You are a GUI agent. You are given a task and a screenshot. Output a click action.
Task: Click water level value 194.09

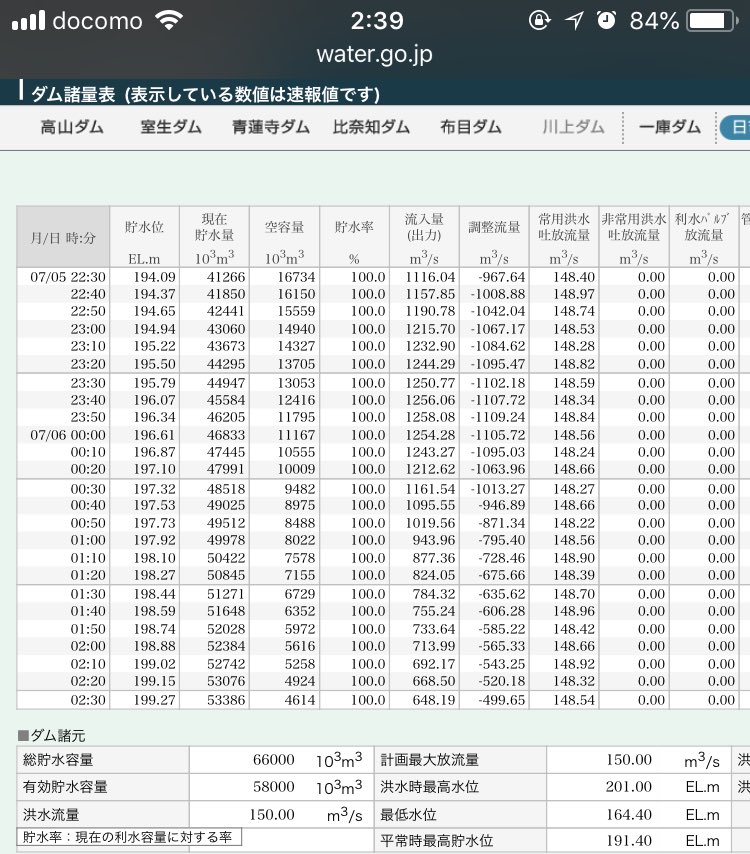155,277
